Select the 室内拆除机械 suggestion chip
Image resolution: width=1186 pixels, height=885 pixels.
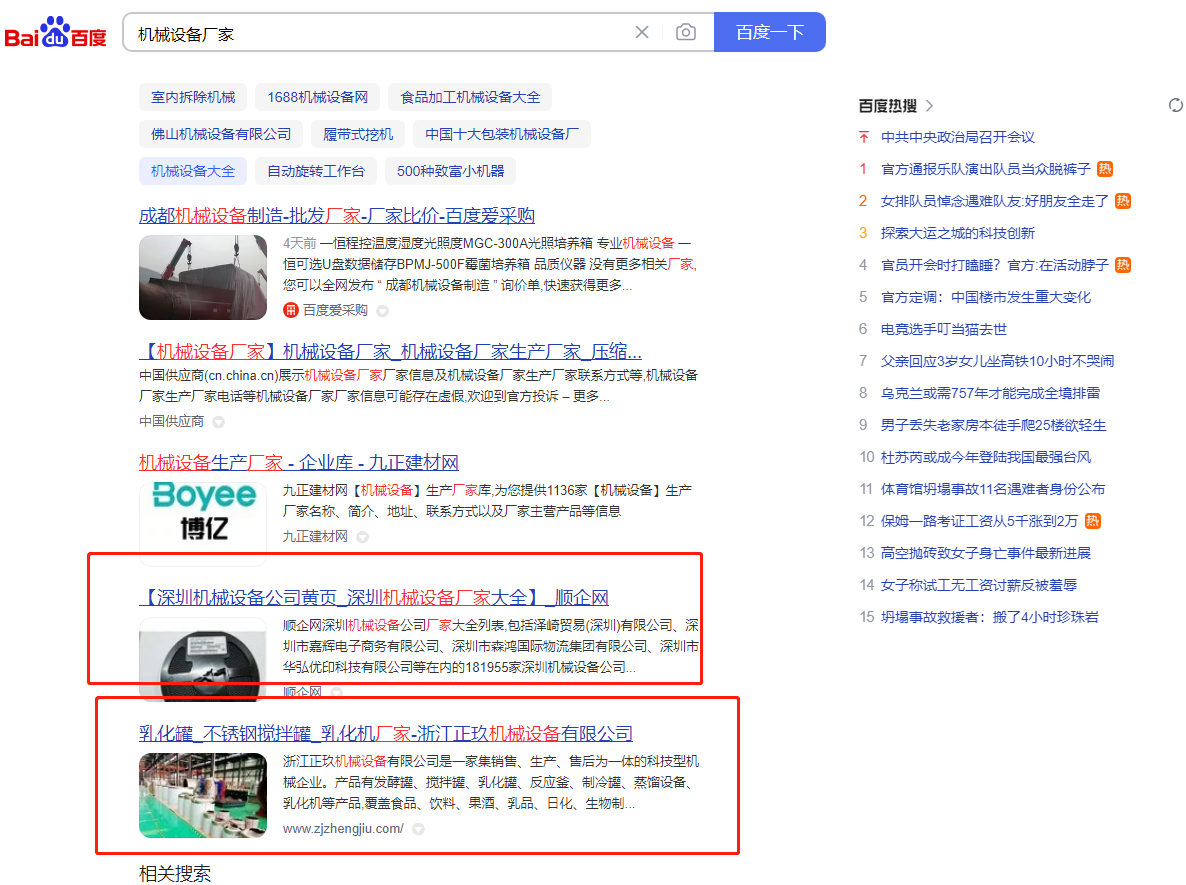(193, 97)
